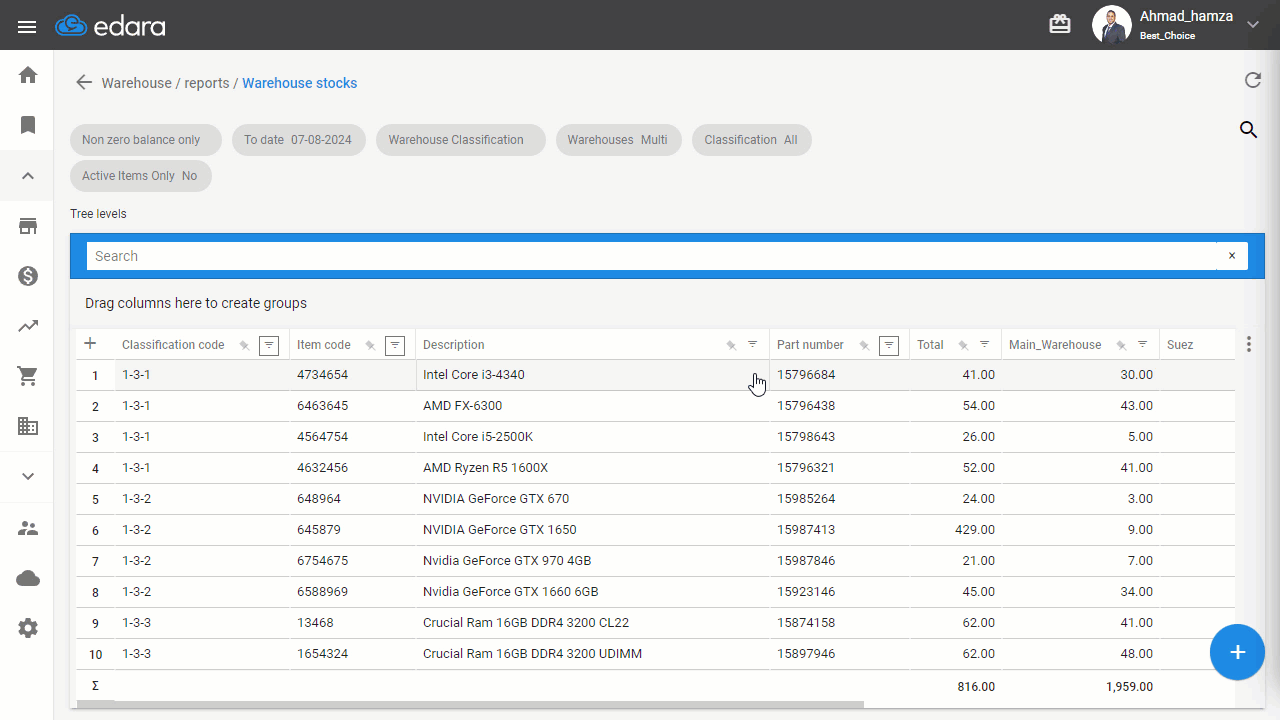Refresh the report page
1280x720 pixels.
[x=1252, y=81]
